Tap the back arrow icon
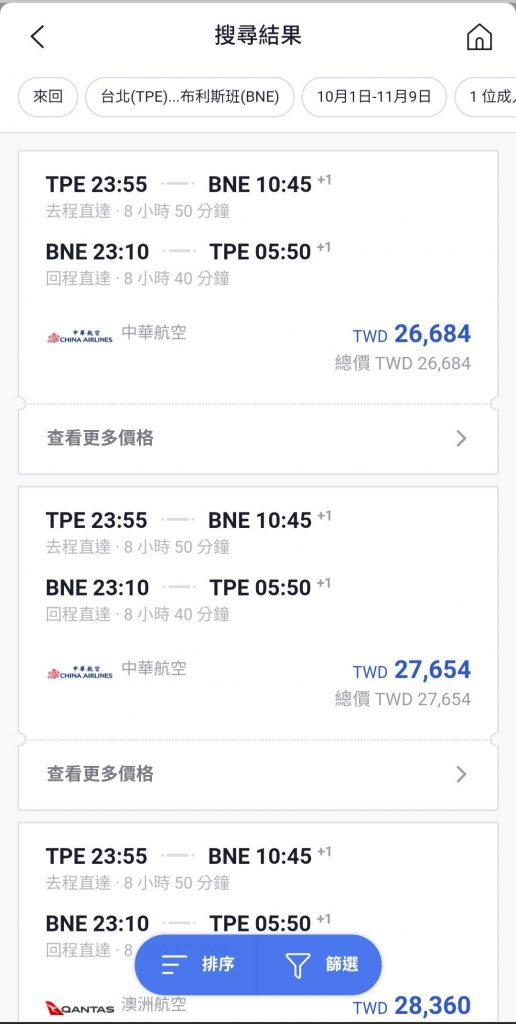The image size is (516, 1024). 38,37
